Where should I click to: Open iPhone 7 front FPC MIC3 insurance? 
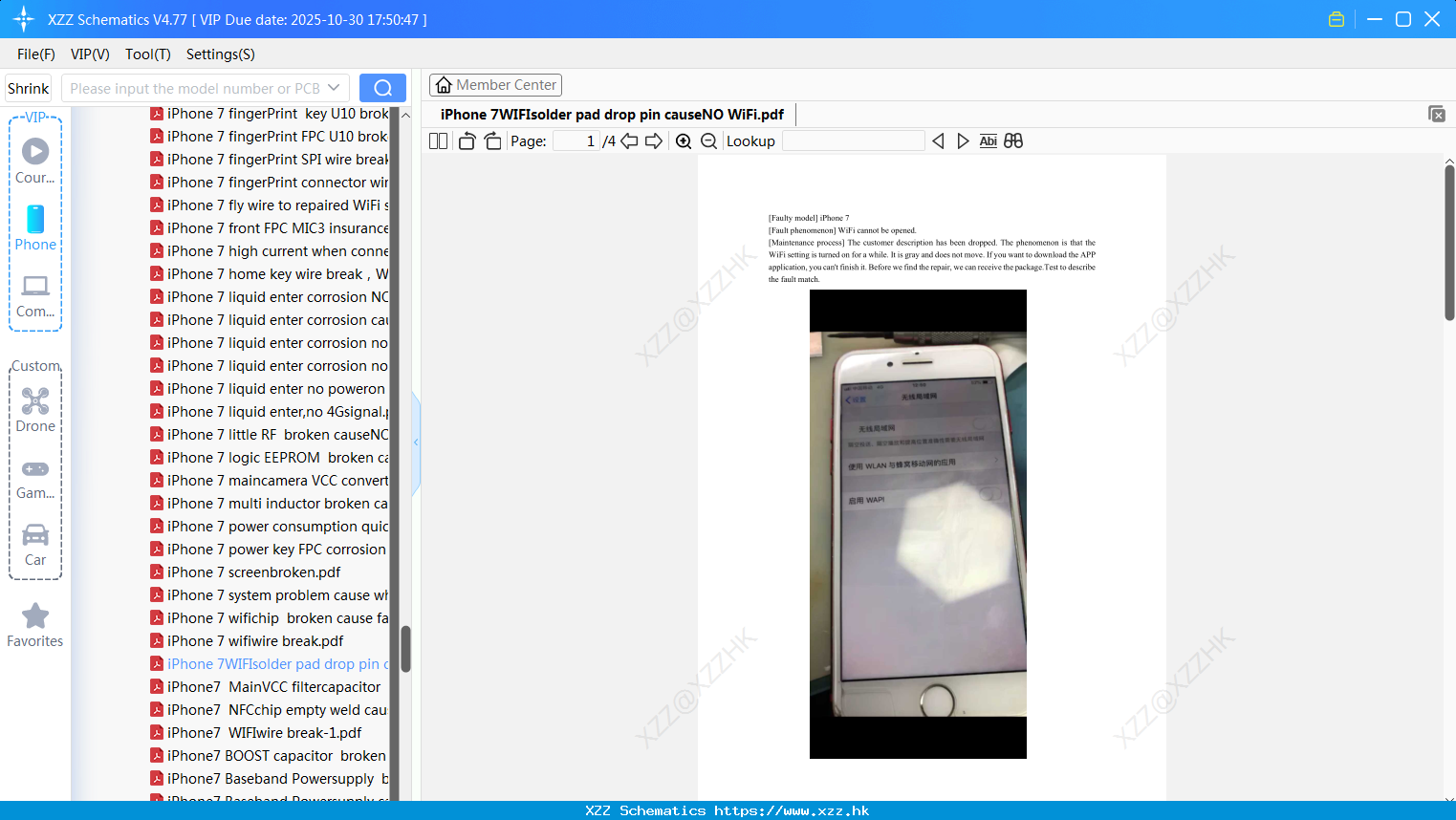(270, 228)
